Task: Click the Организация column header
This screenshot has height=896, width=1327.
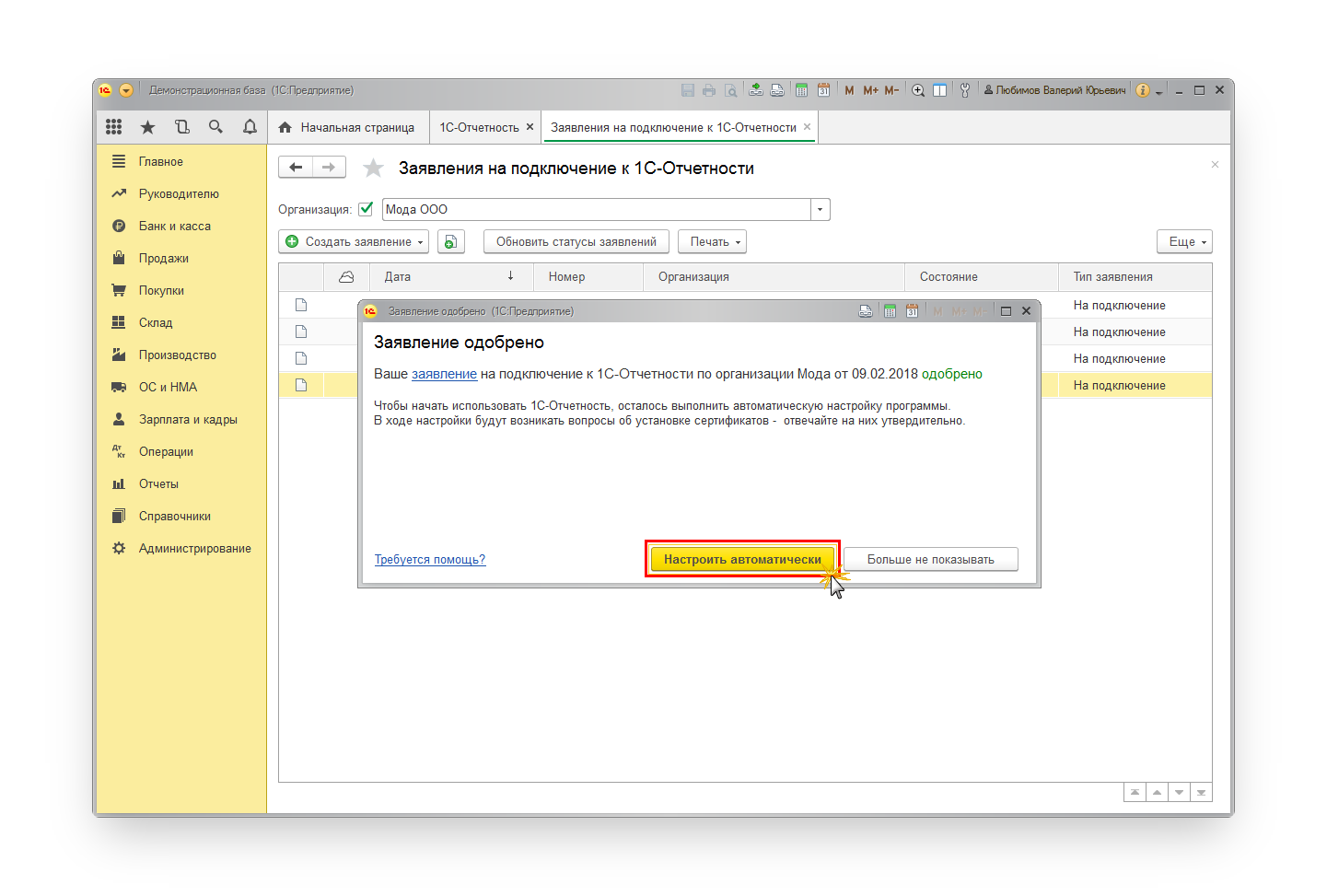Action: click(x=774, y=276)
